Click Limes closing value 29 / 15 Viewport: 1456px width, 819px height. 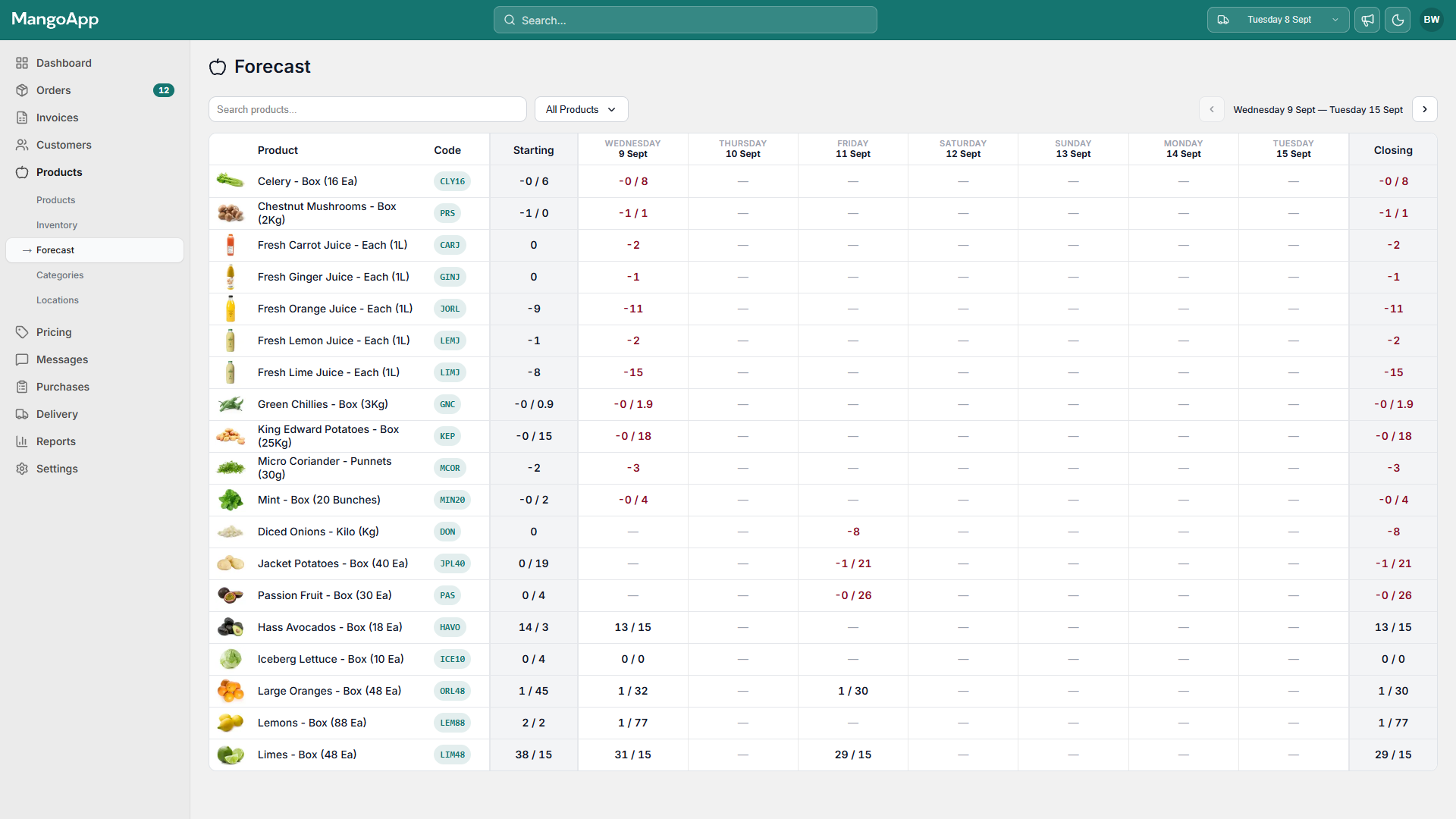pyautogui.click(x=1393, y=755)
